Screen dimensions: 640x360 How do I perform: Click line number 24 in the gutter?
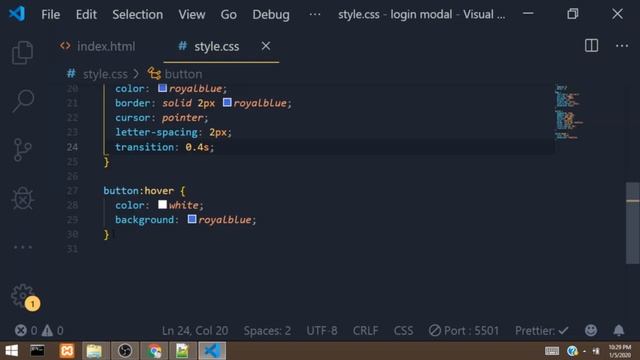point(72,147)
